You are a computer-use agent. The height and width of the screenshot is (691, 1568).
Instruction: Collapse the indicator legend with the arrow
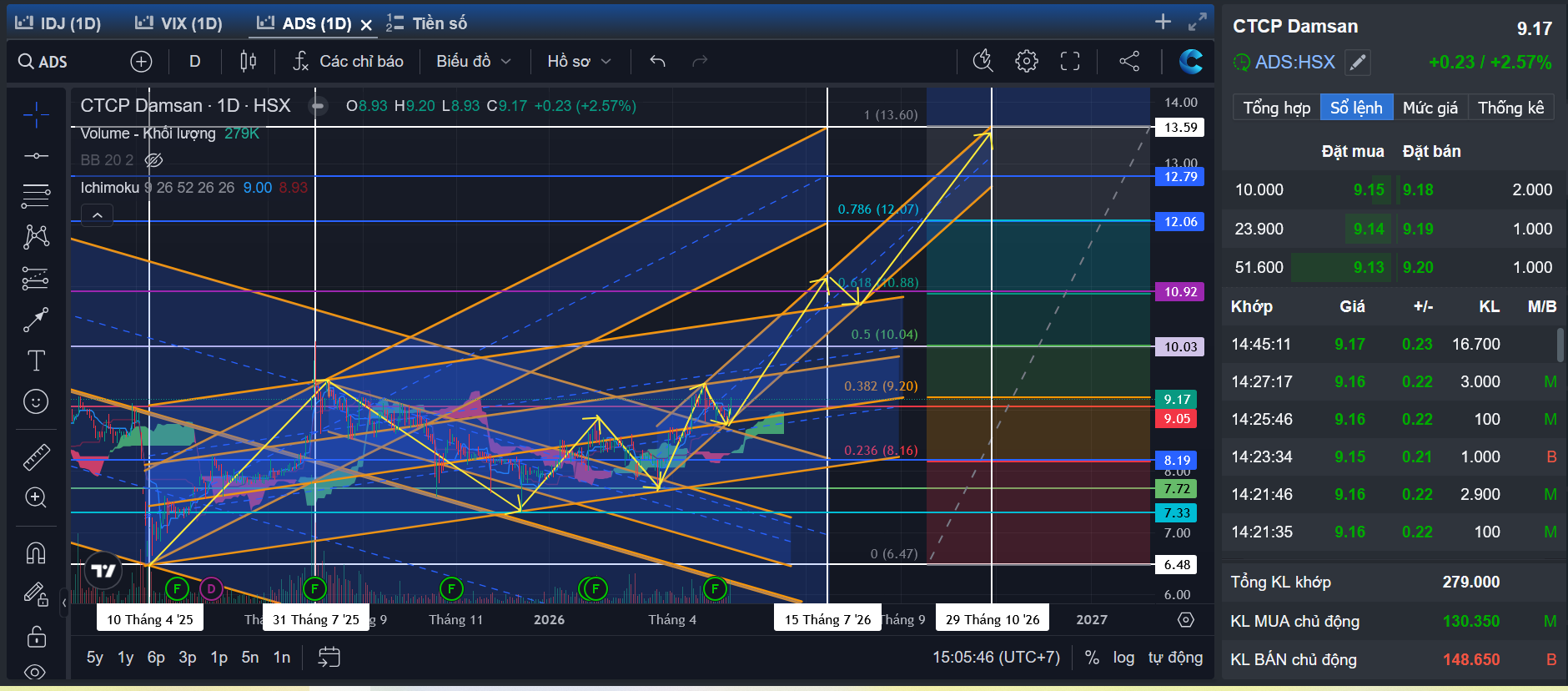point(97,215)
